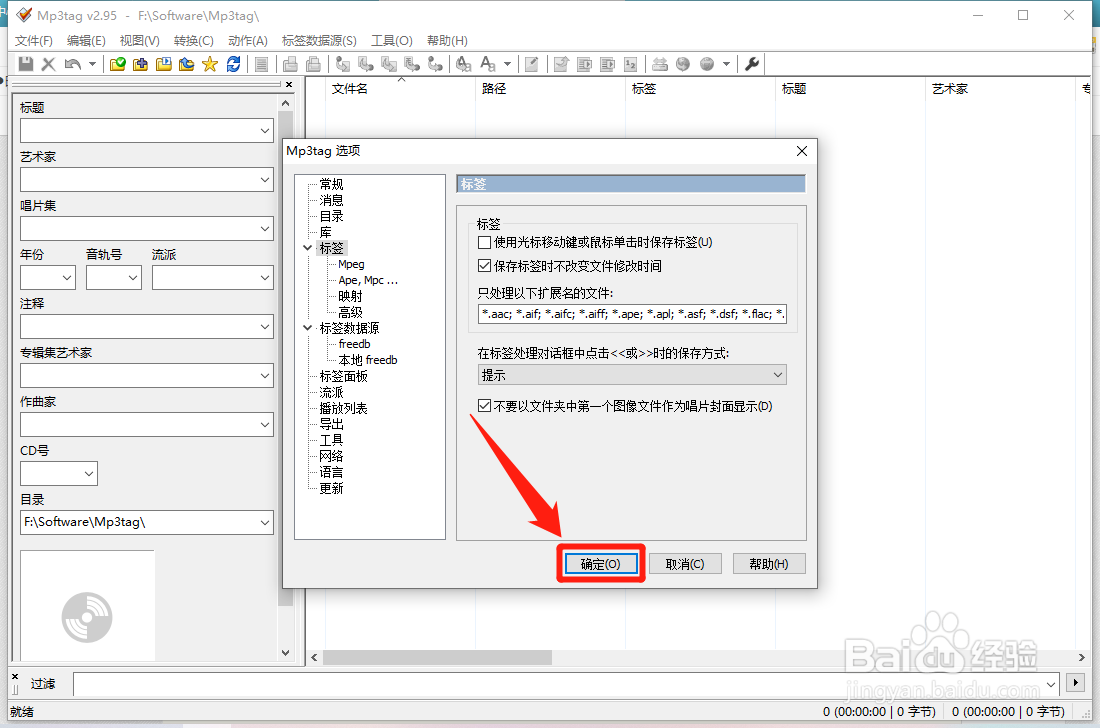Click the 取消(C) button
Screen dimensions: 1100x728
(x=685, y=564)
